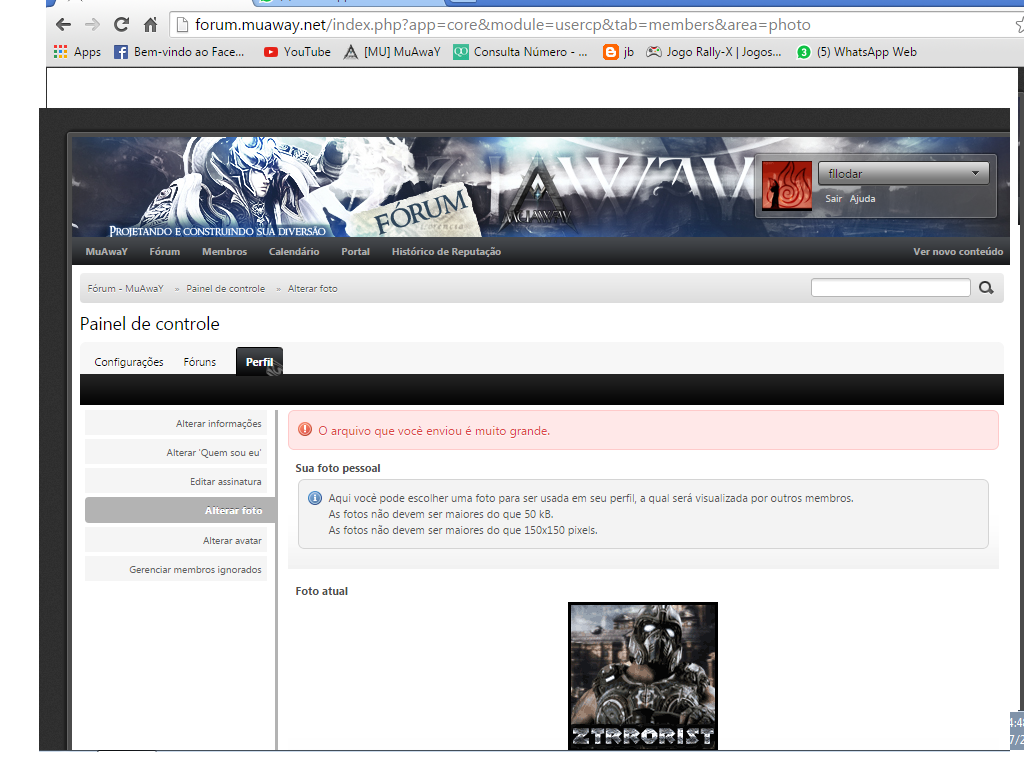Switch to the Configurações tab

(129, 362)
